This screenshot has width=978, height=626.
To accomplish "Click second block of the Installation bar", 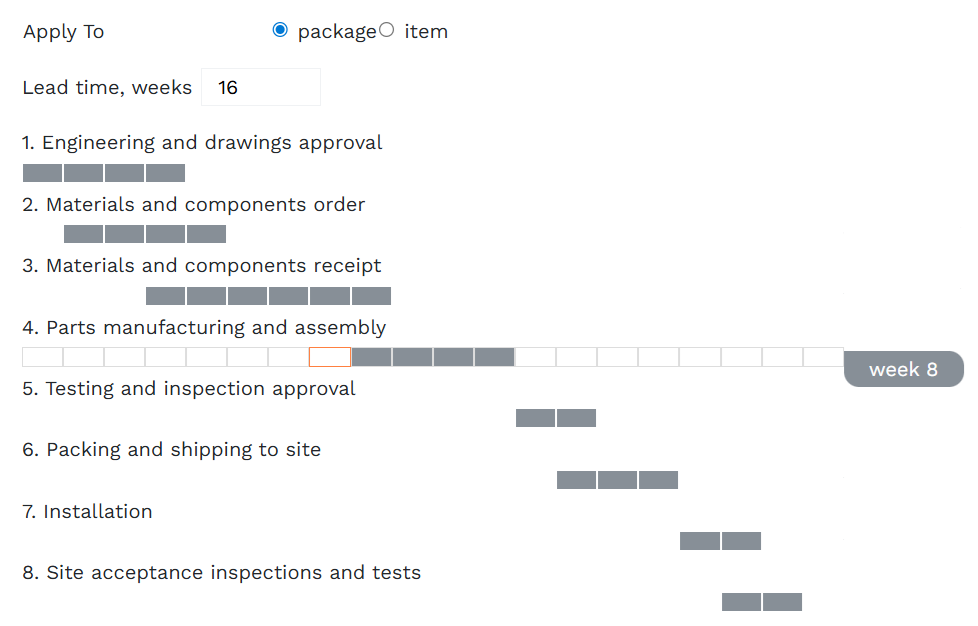I will (x=741, y=541).
